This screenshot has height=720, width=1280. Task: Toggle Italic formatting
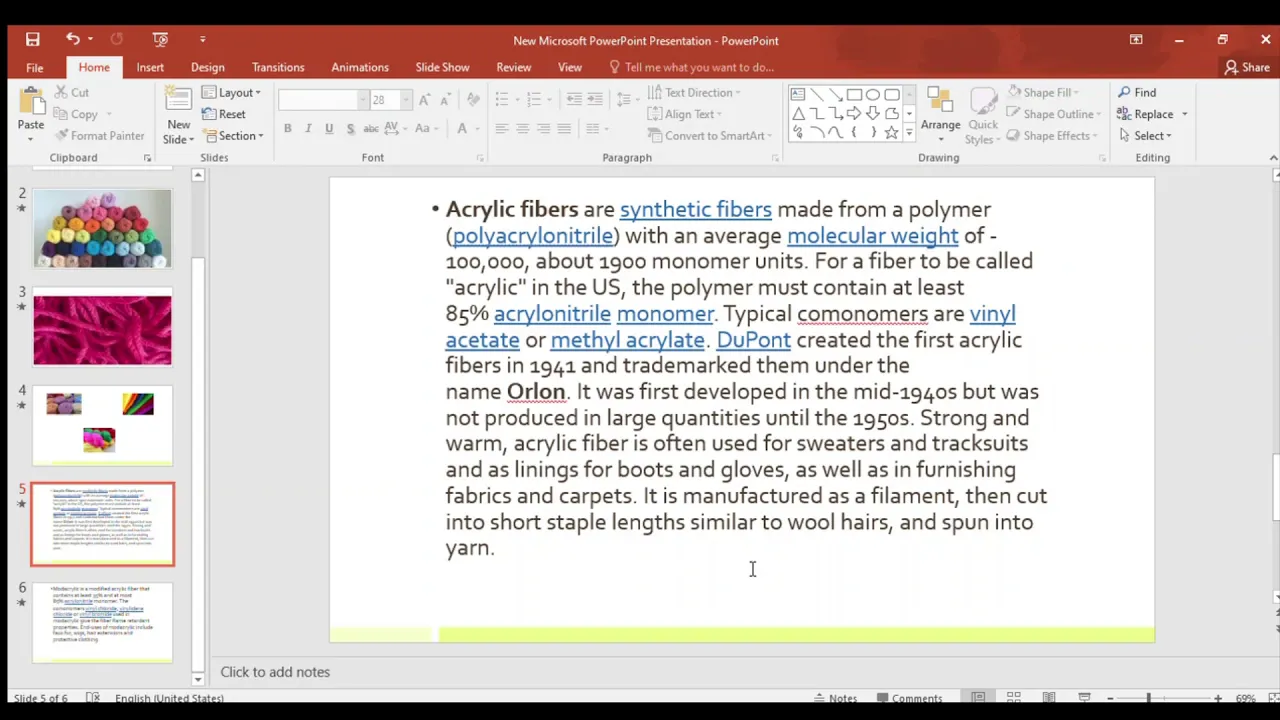308,128
